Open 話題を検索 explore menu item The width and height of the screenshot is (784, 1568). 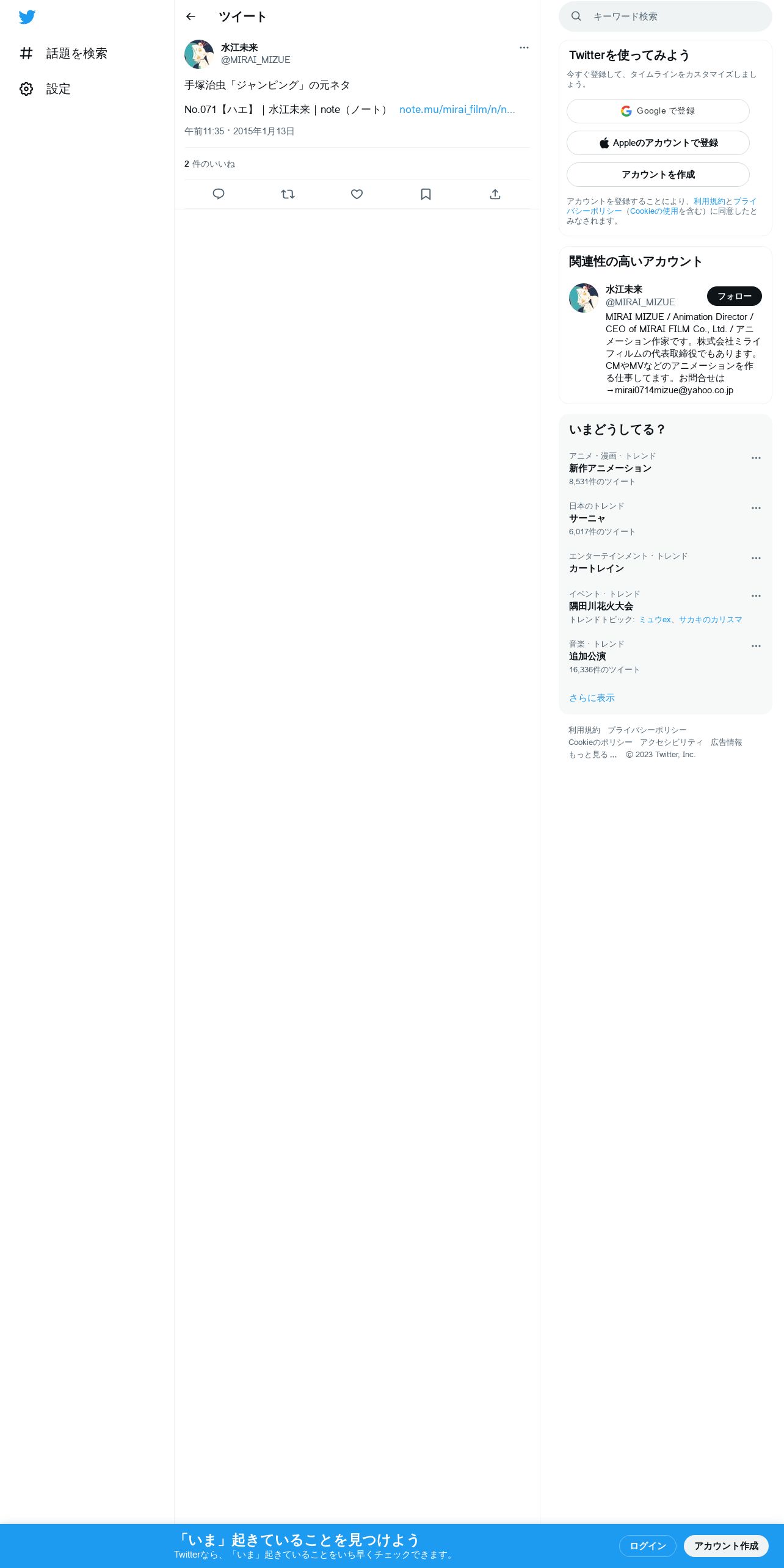click(x=64, y=54)
